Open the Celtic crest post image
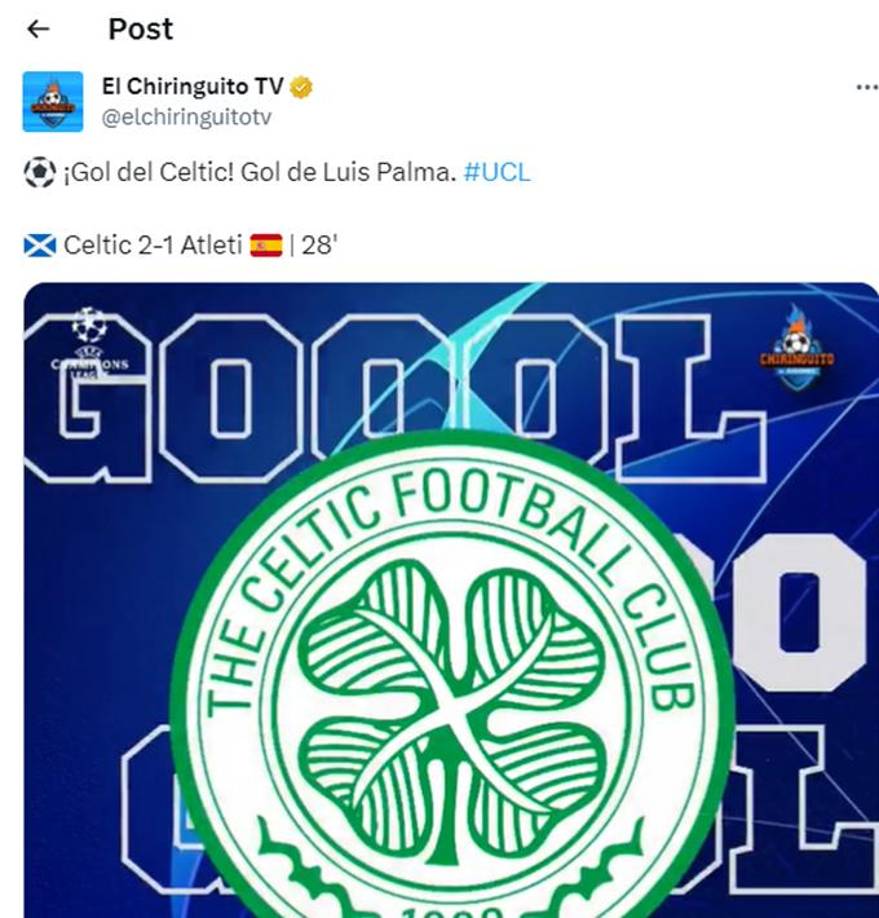The height and width of the screenshot is (918, 879). click(451, 600)
